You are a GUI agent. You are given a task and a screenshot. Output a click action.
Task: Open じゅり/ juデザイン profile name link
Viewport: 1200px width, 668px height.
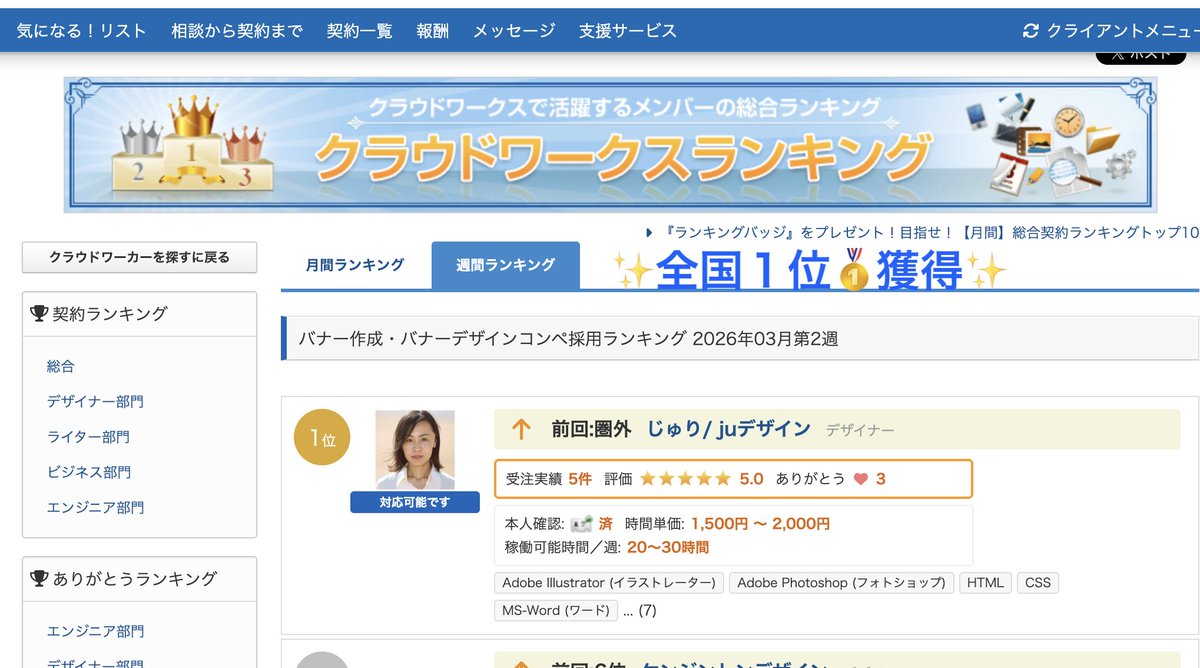click(729, 429)
